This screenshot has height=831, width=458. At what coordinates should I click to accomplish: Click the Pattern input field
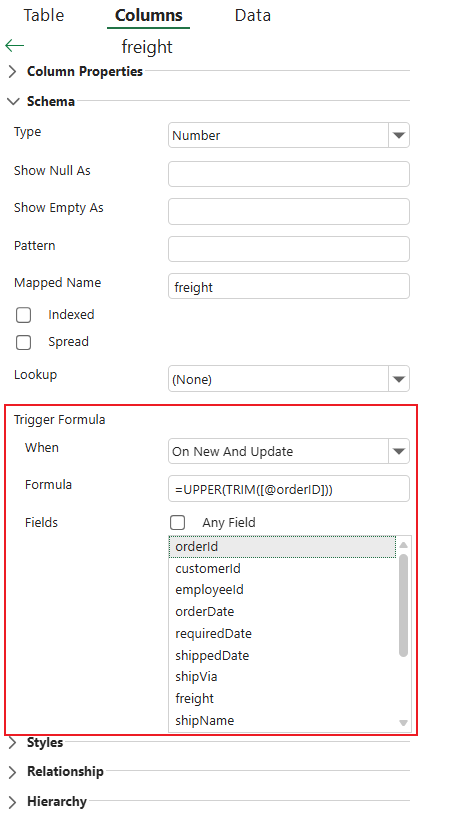(x=289, y=249)
